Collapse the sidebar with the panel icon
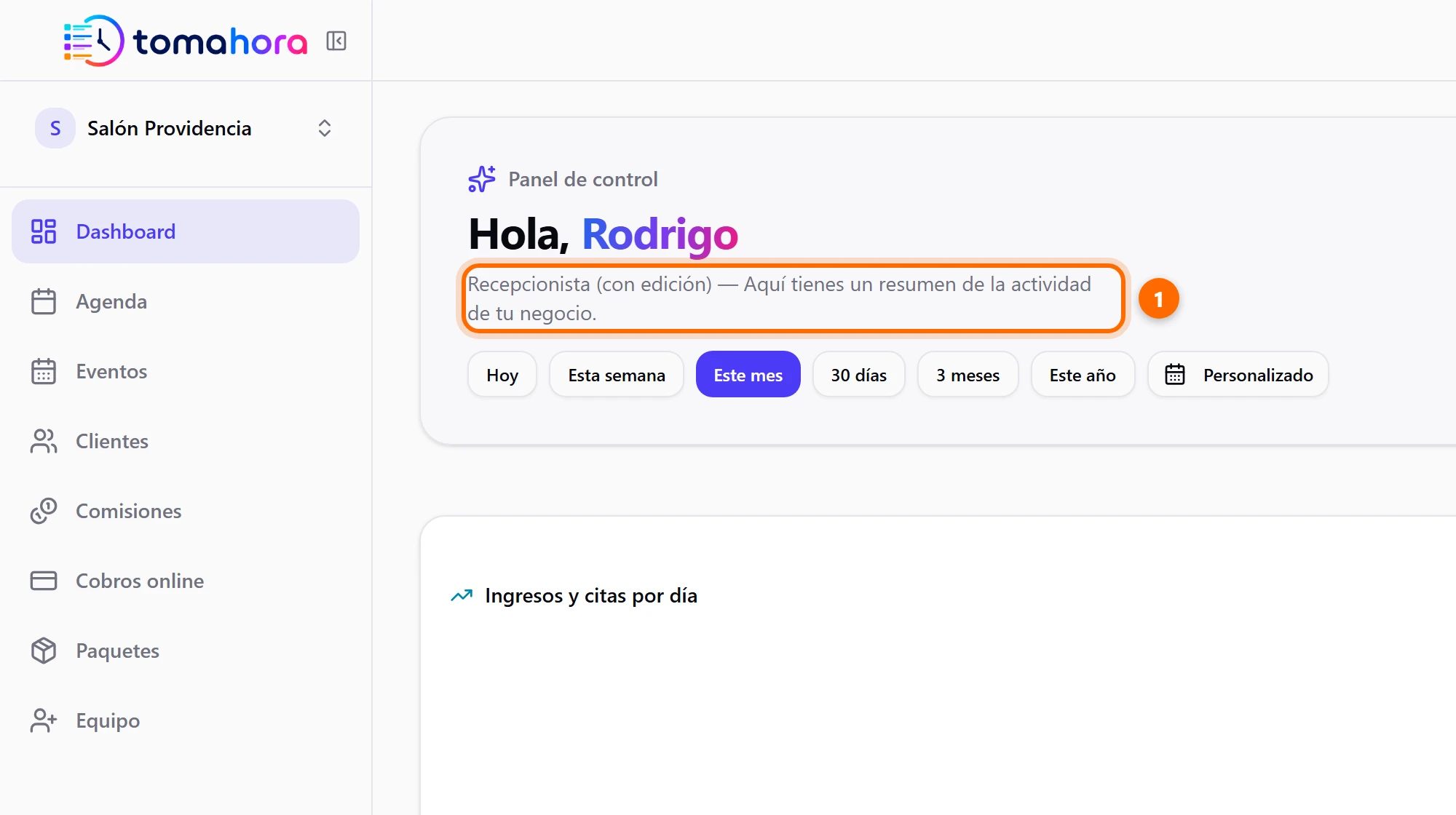 tap(336, 41)
